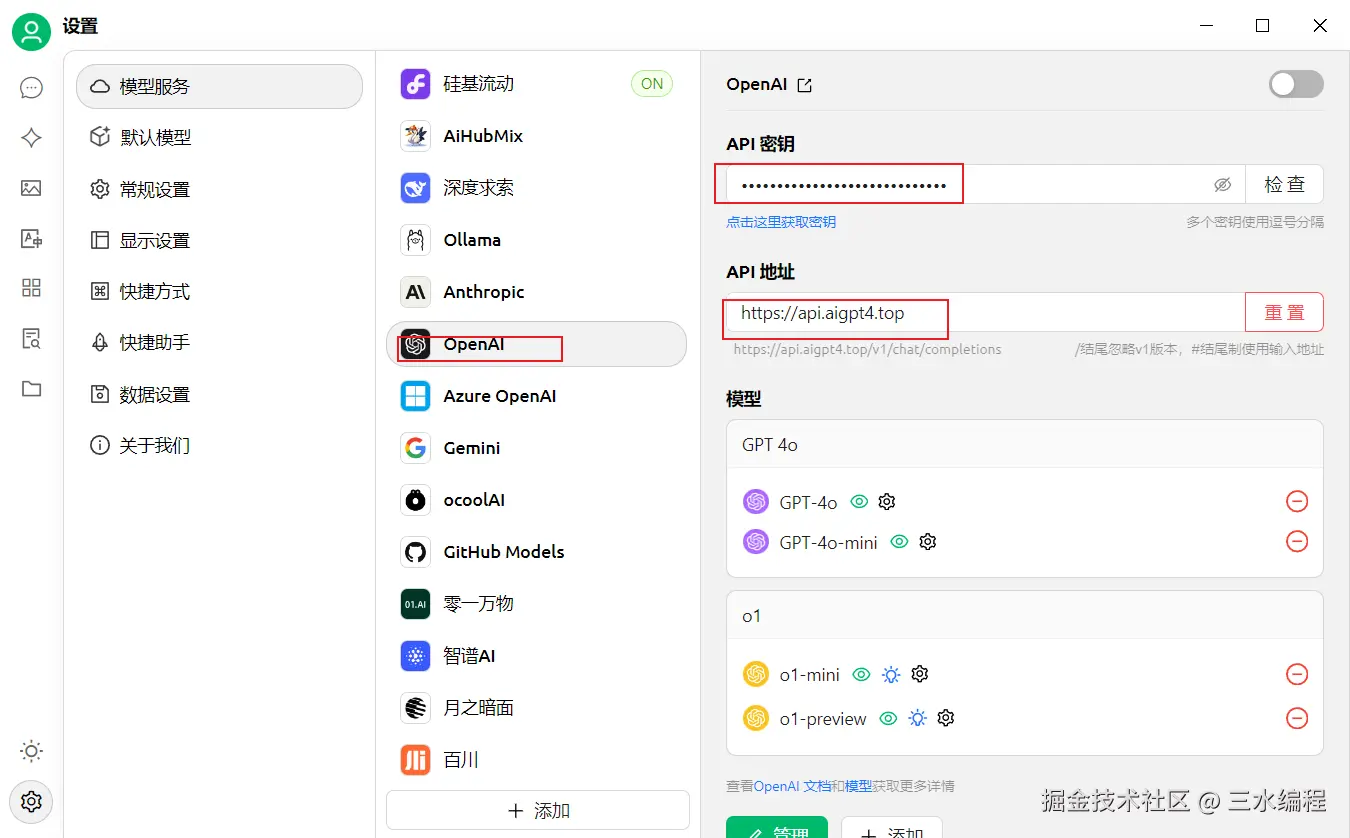Open settings gear for o1-mini model
Viewport: 1350px width, 838px height.
(920, 674)
